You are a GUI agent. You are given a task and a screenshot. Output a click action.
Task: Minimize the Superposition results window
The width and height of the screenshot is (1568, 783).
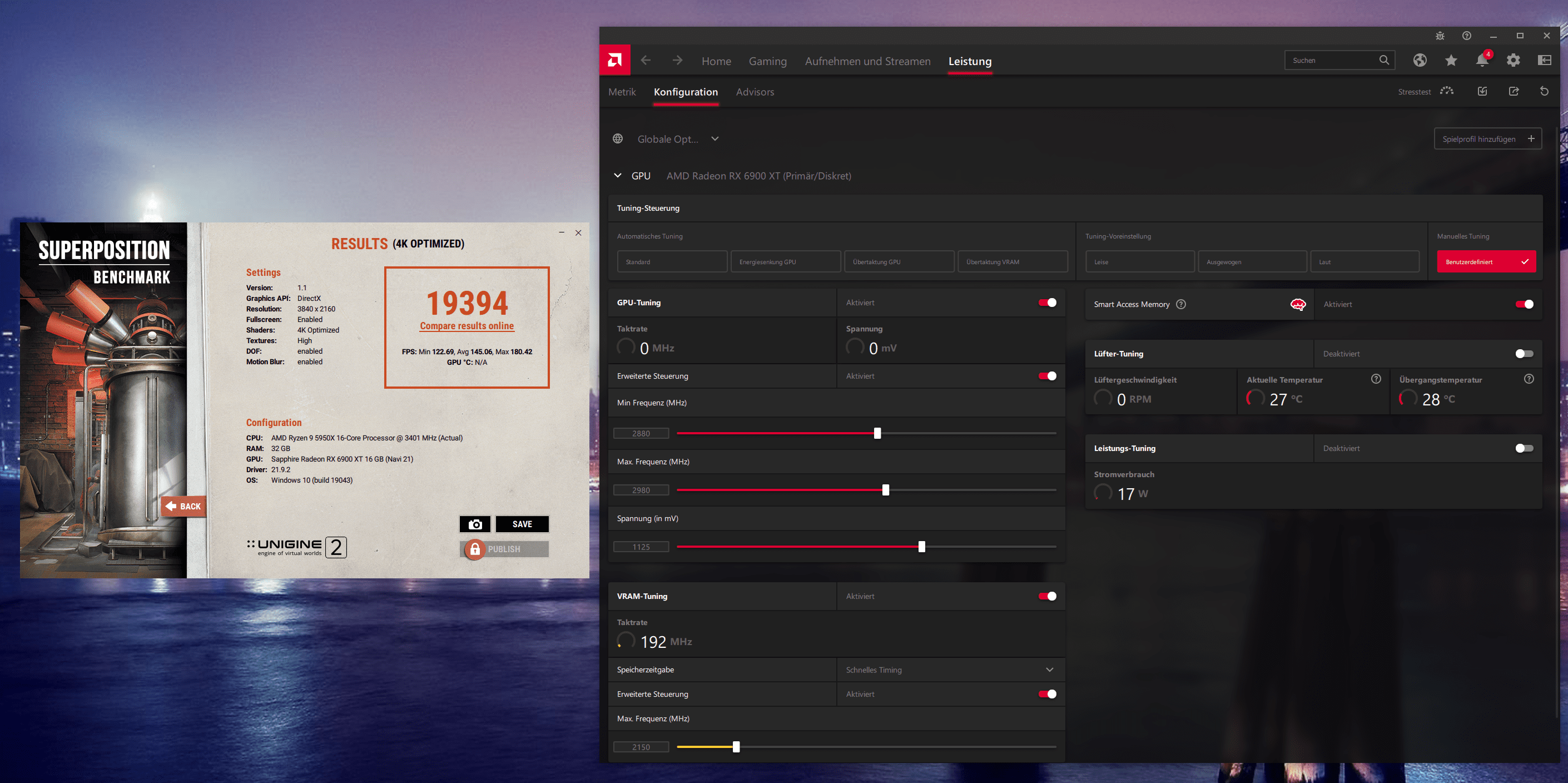[561, 232]
